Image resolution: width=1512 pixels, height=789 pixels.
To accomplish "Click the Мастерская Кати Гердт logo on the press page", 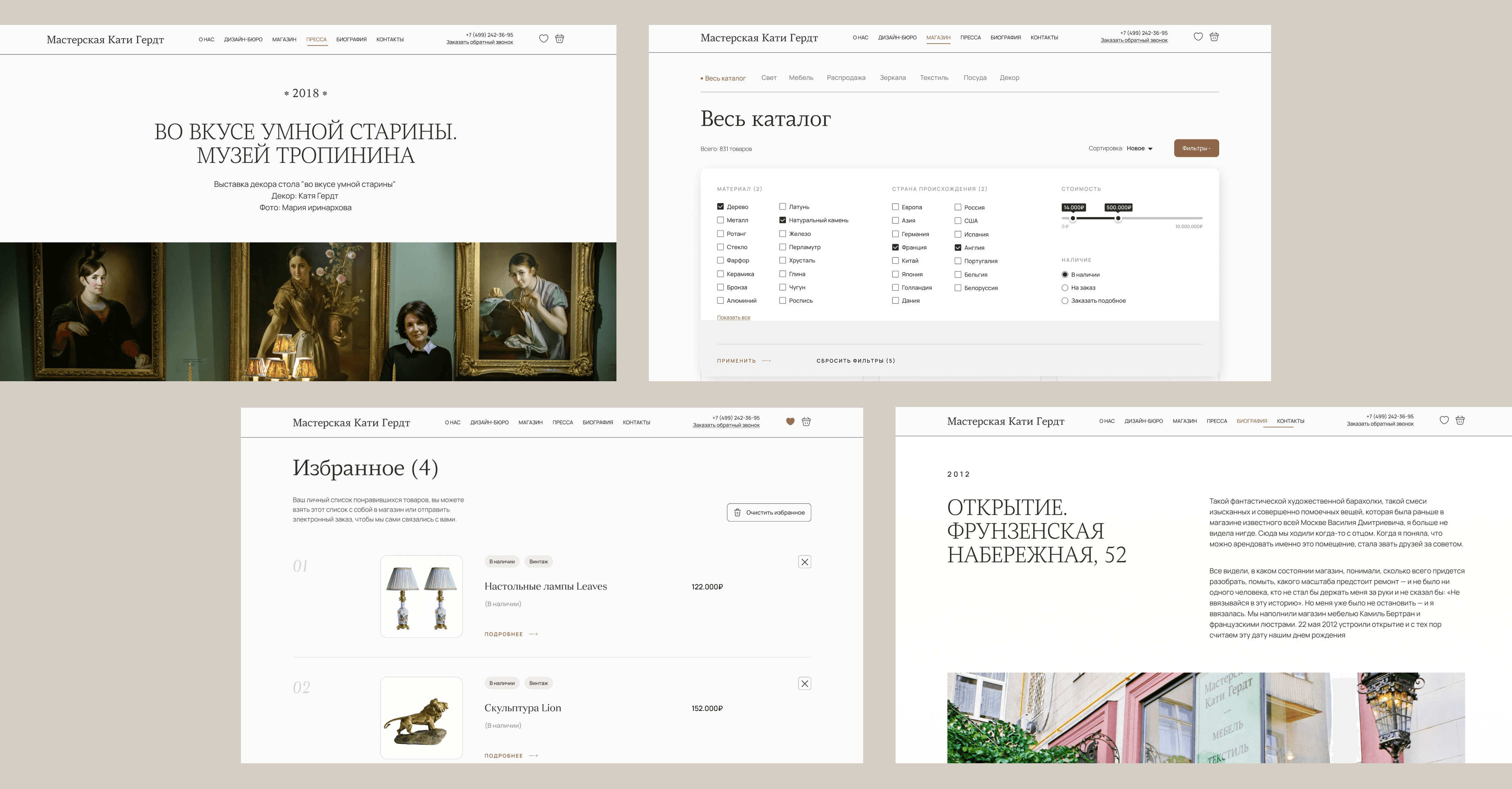I will [x=105, y=39].
